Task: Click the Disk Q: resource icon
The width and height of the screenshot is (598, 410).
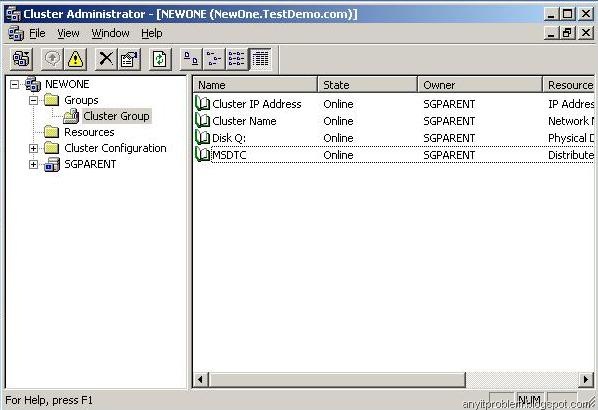Action: [x=203, y=138]
